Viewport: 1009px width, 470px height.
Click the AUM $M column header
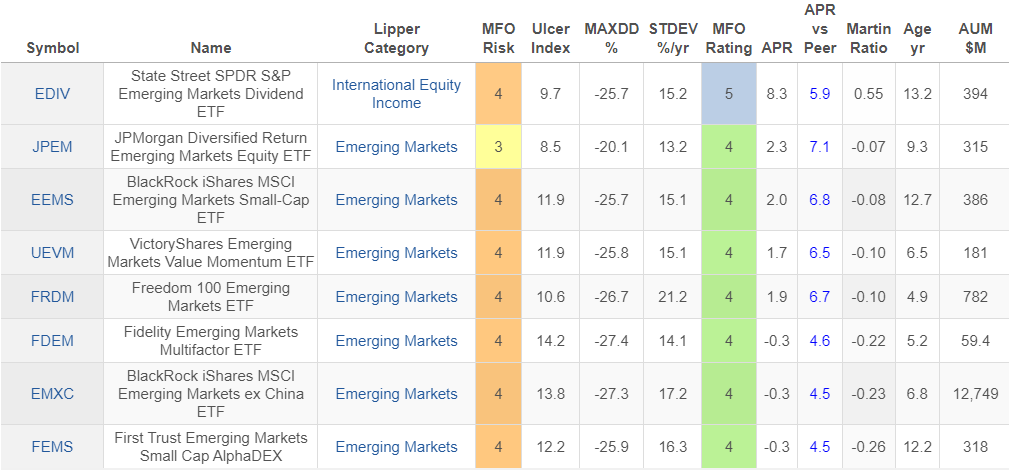pyautogui.click(x=969, y=38)
